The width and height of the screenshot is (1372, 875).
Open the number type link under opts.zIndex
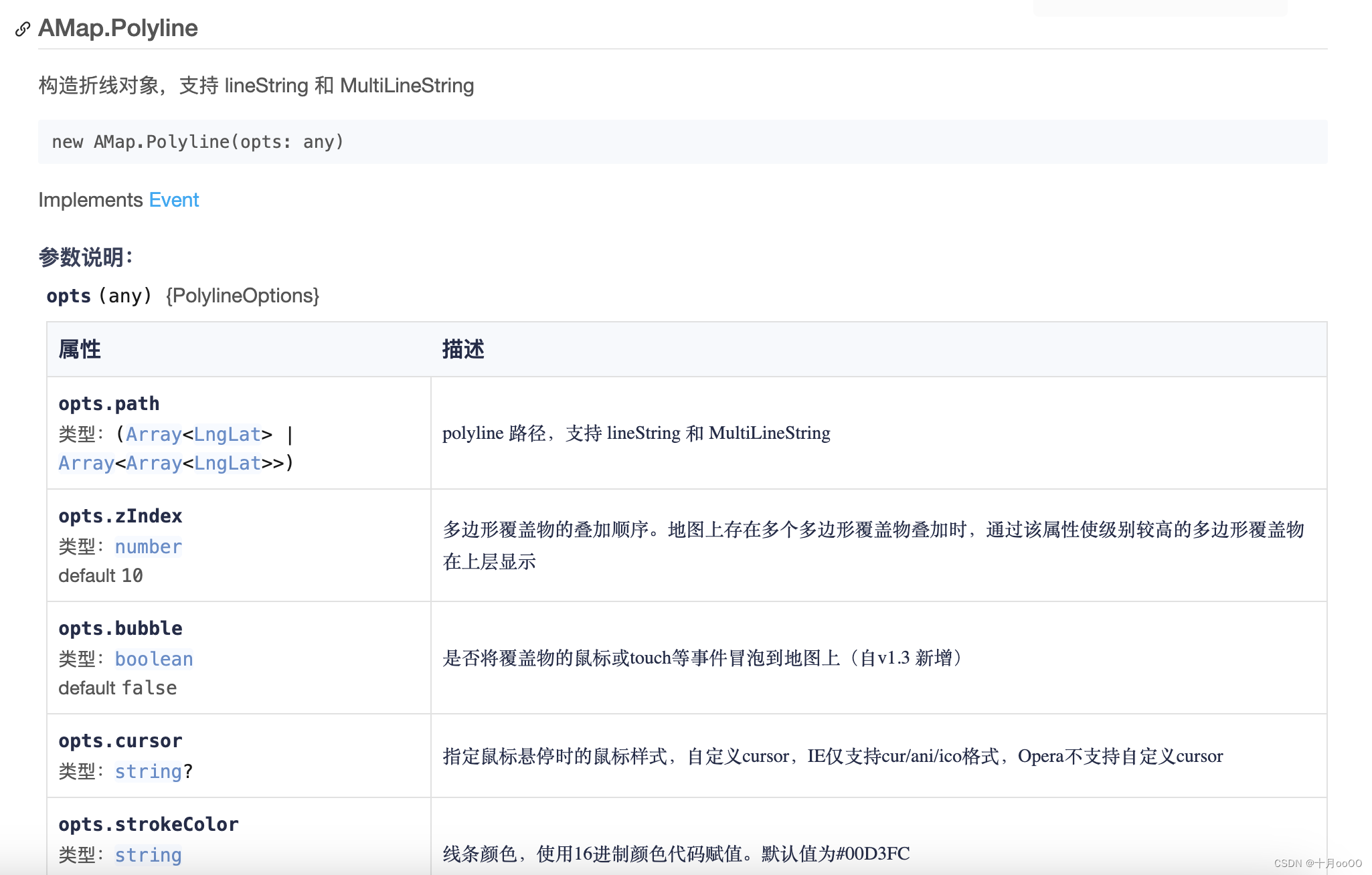148,547
